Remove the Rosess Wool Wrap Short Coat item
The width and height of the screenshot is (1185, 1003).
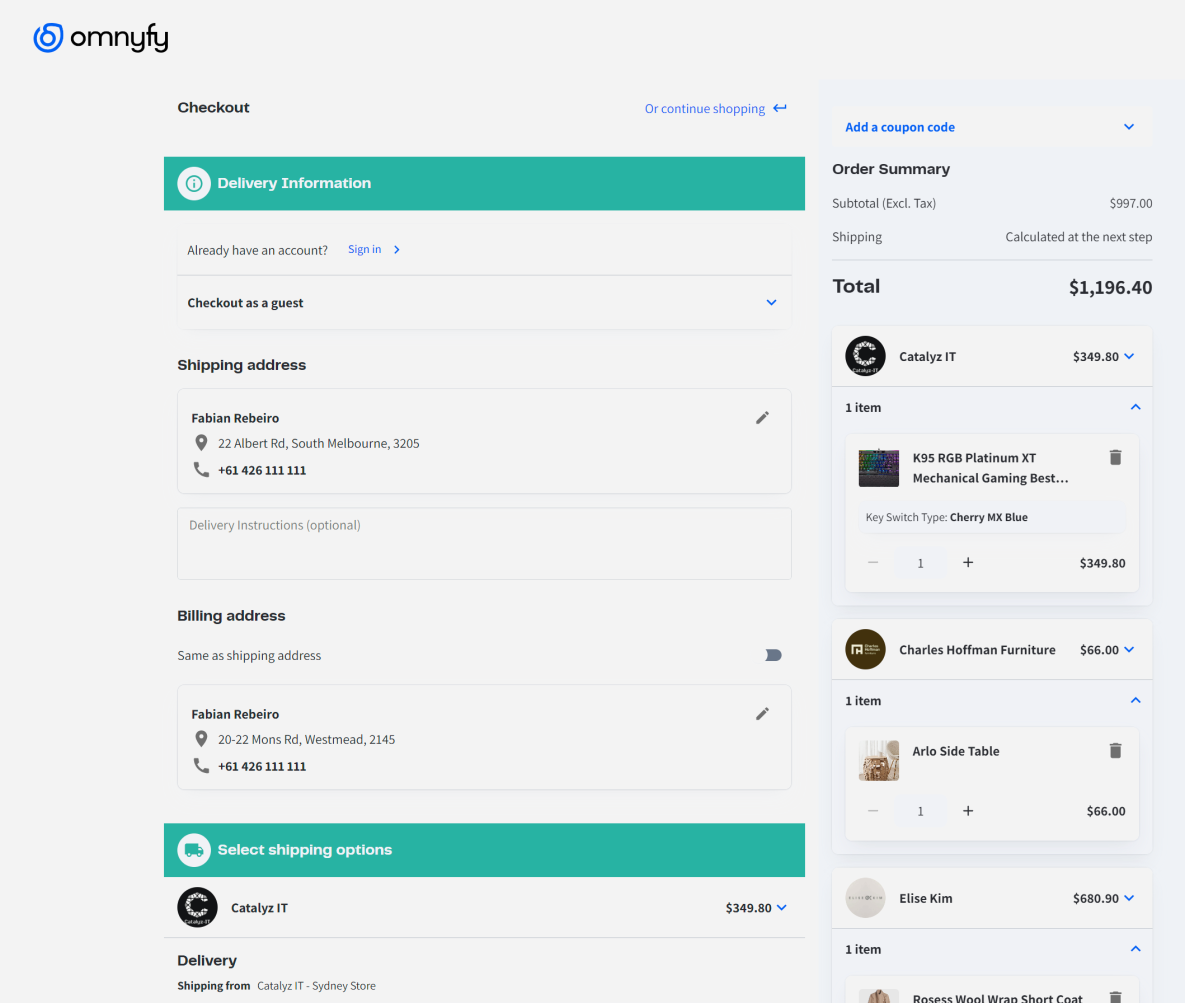pyautogui.click(x=1115, y=997)
